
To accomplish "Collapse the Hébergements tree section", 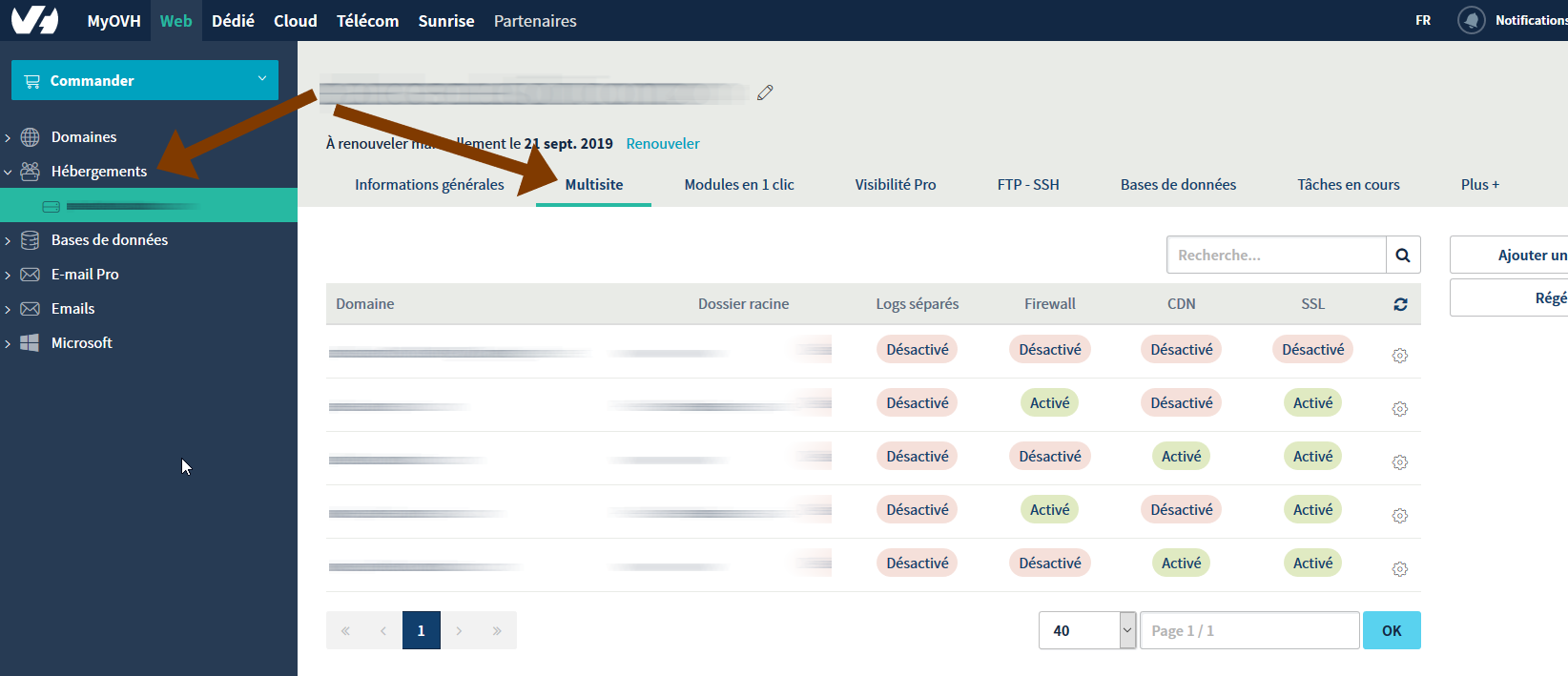I will [8, 173].
